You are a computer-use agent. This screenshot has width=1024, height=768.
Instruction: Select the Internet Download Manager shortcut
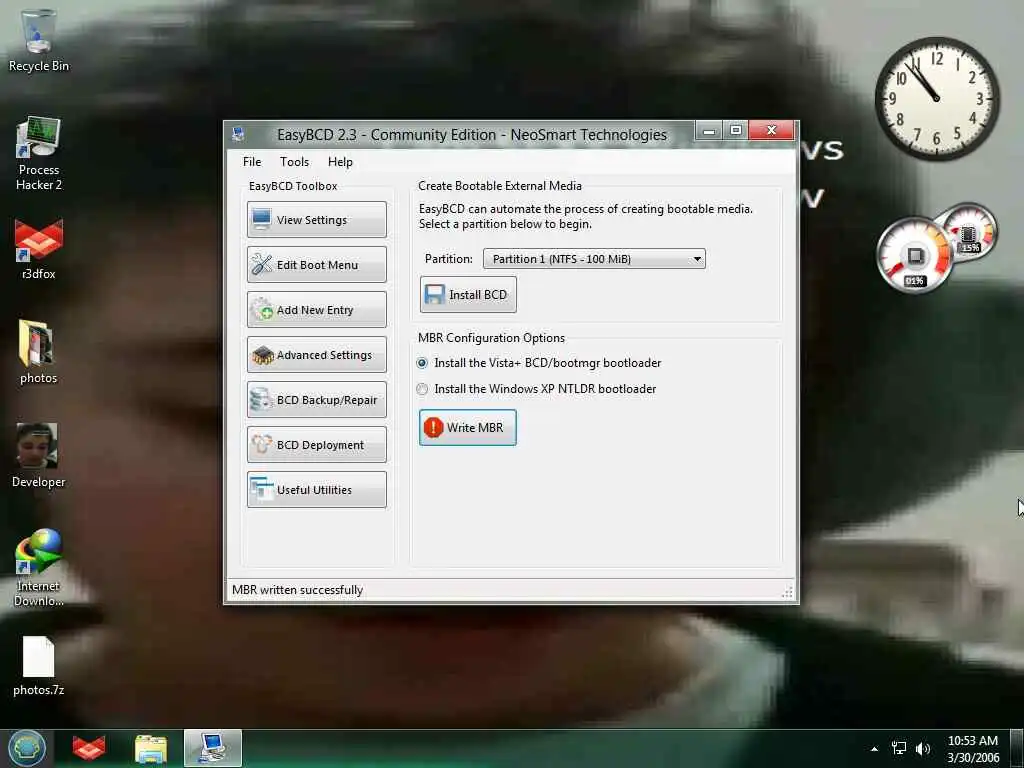tap(39, 567)
